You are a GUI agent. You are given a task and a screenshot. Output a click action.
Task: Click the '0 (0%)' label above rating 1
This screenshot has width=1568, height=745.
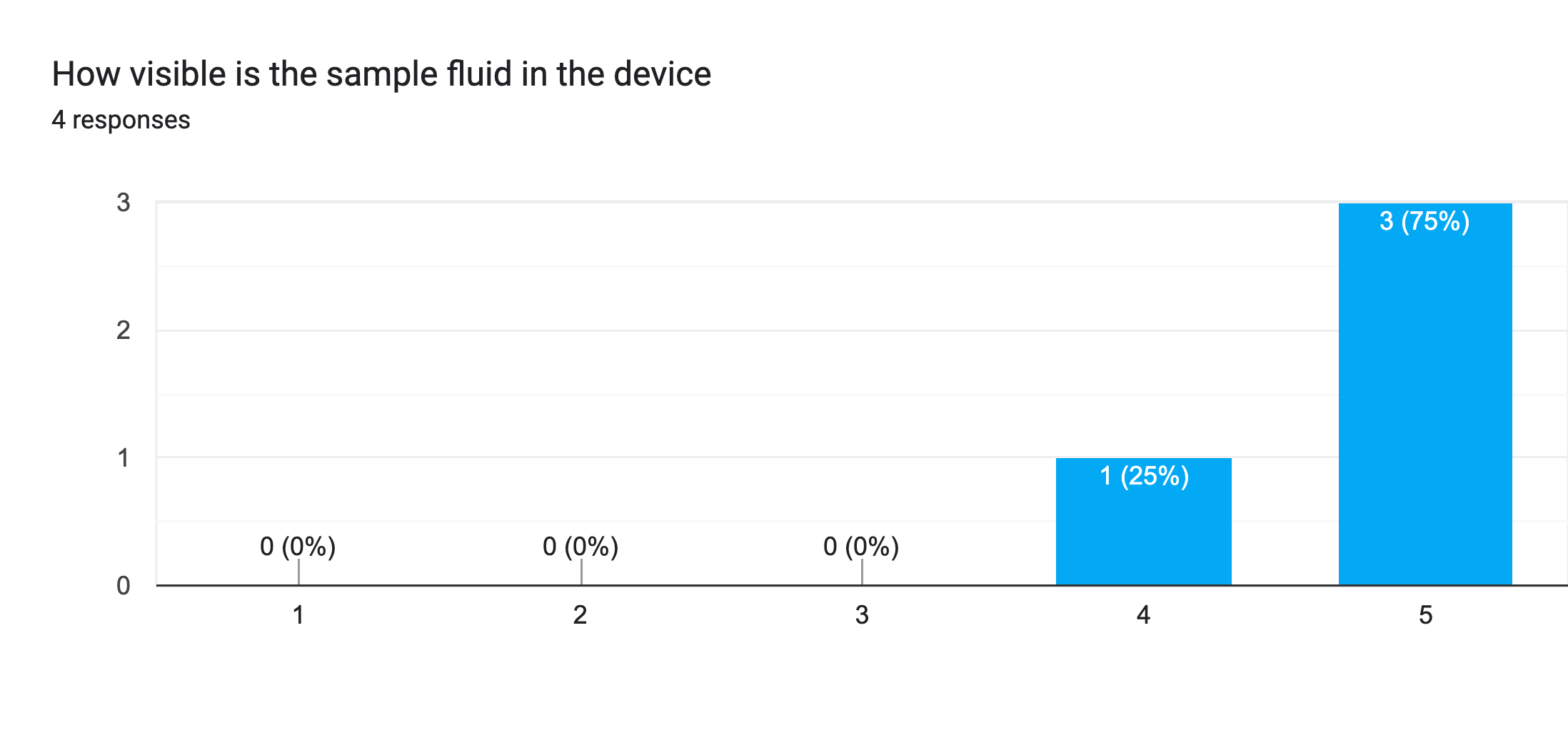(x=298, y=547)
